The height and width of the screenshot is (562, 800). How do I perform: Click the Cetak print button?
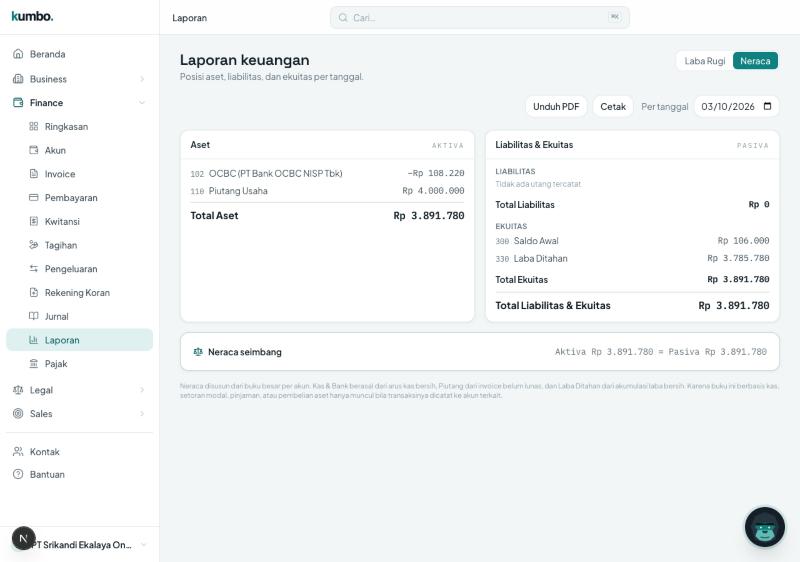pos(613,107)
